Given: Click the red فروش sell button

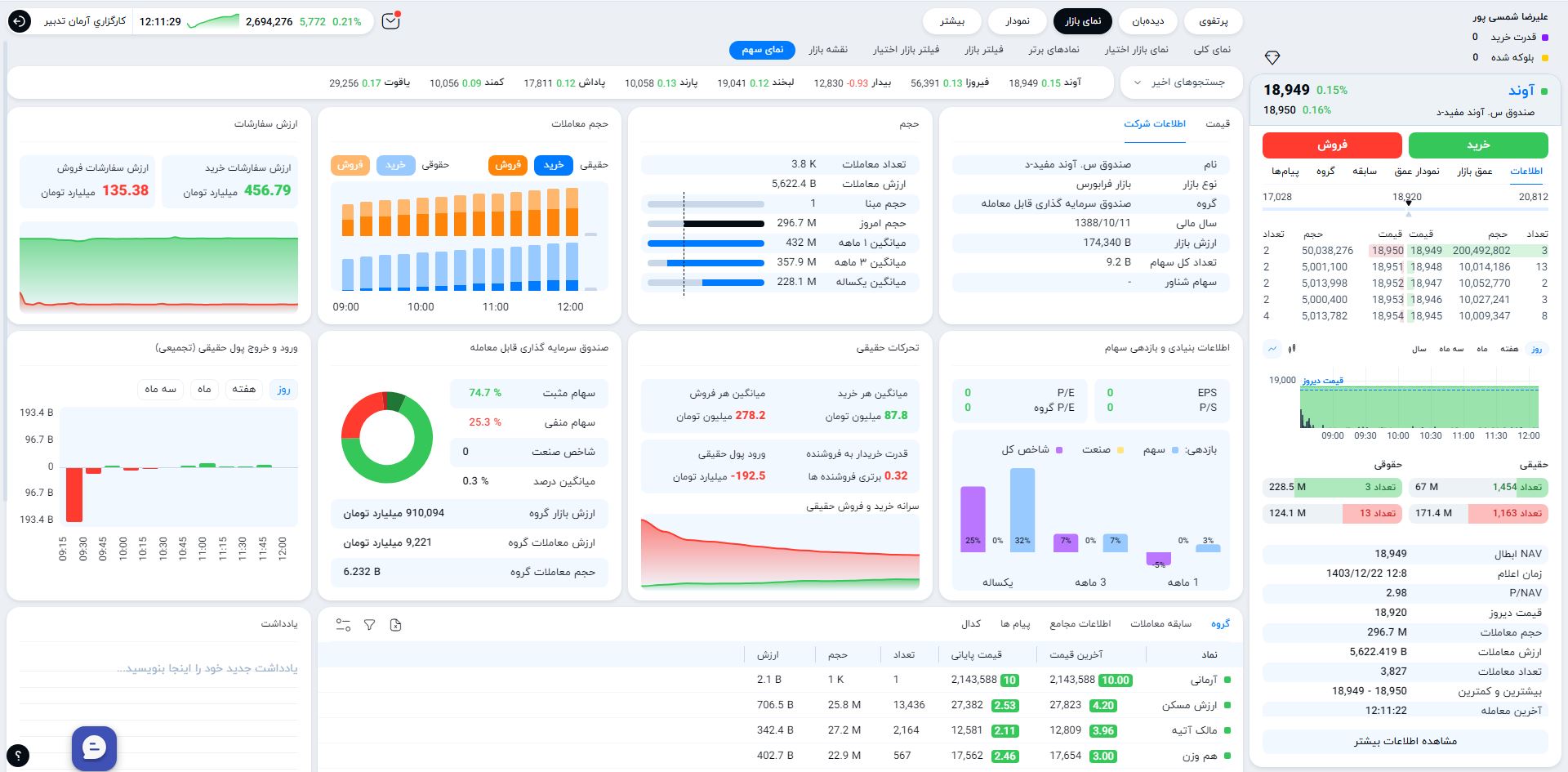Looking at the screenshot, I should tap(1332, 145).
